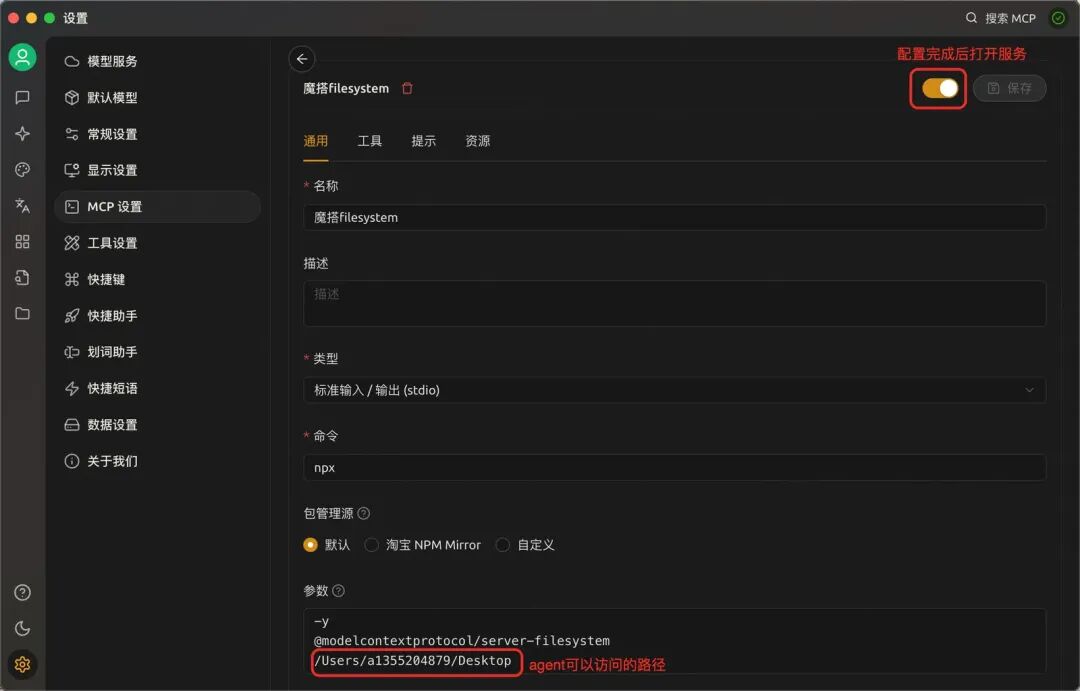Viewport: 1080px width, 691px height.
Task: Click the help icon beside 参数
Action: pos(338,590)
